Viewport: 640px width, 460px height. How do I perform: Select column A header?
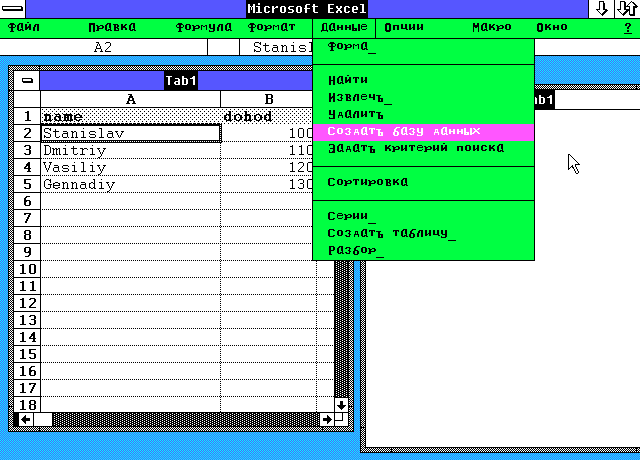coord(131,99)
